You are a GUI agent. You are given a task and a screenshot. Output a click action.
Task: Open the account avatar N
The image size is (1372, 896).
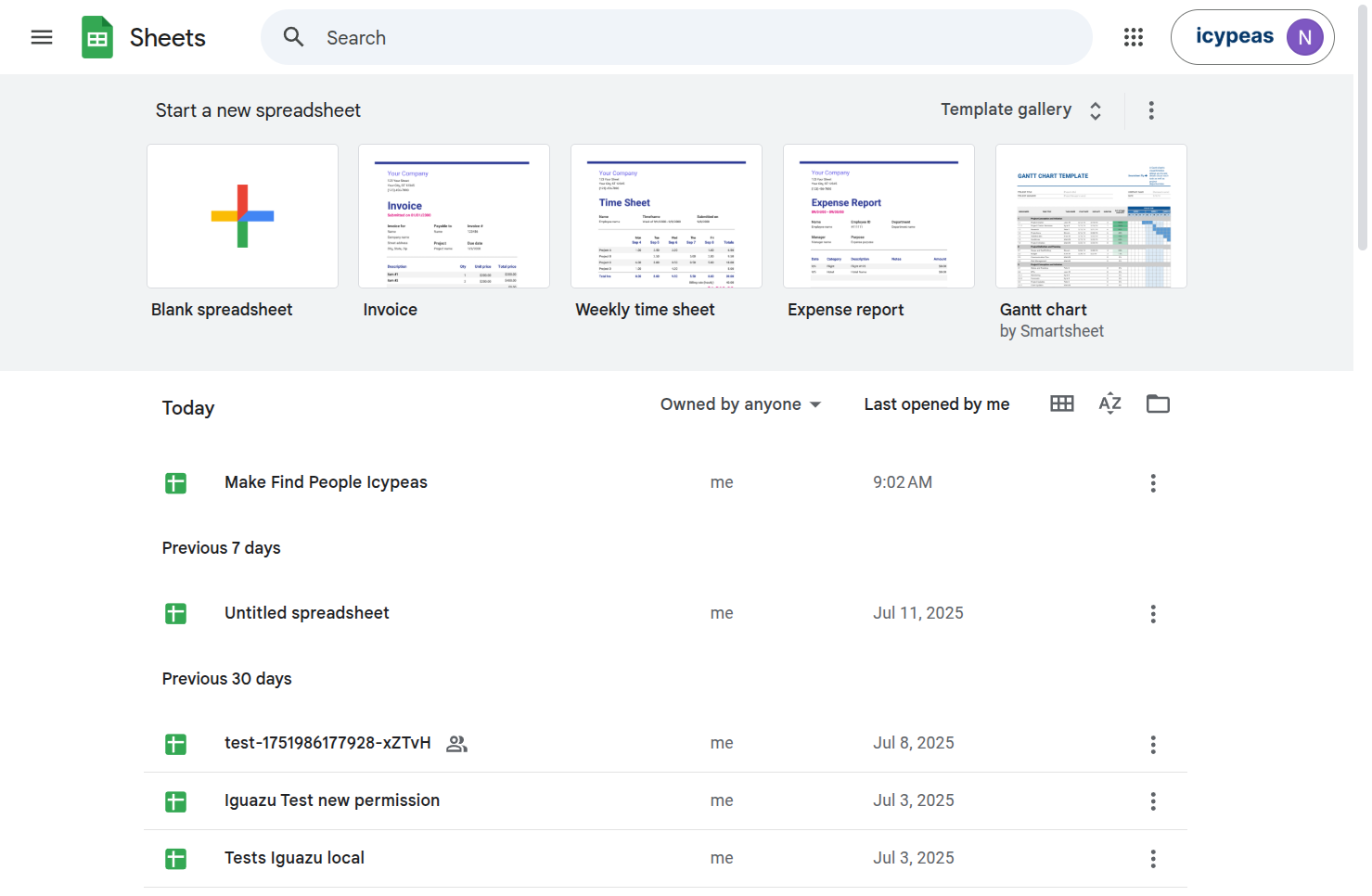point(1305,37)
